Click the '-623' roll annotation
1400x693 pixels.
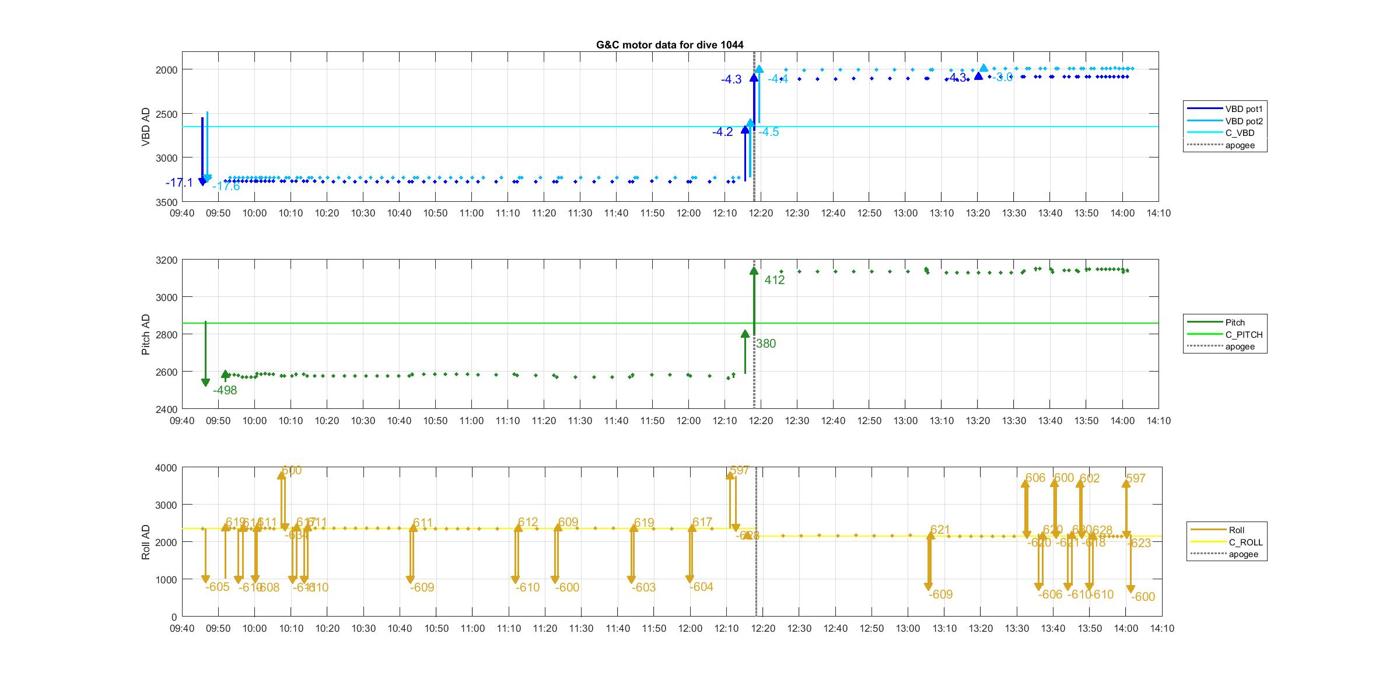[1139, 543]
